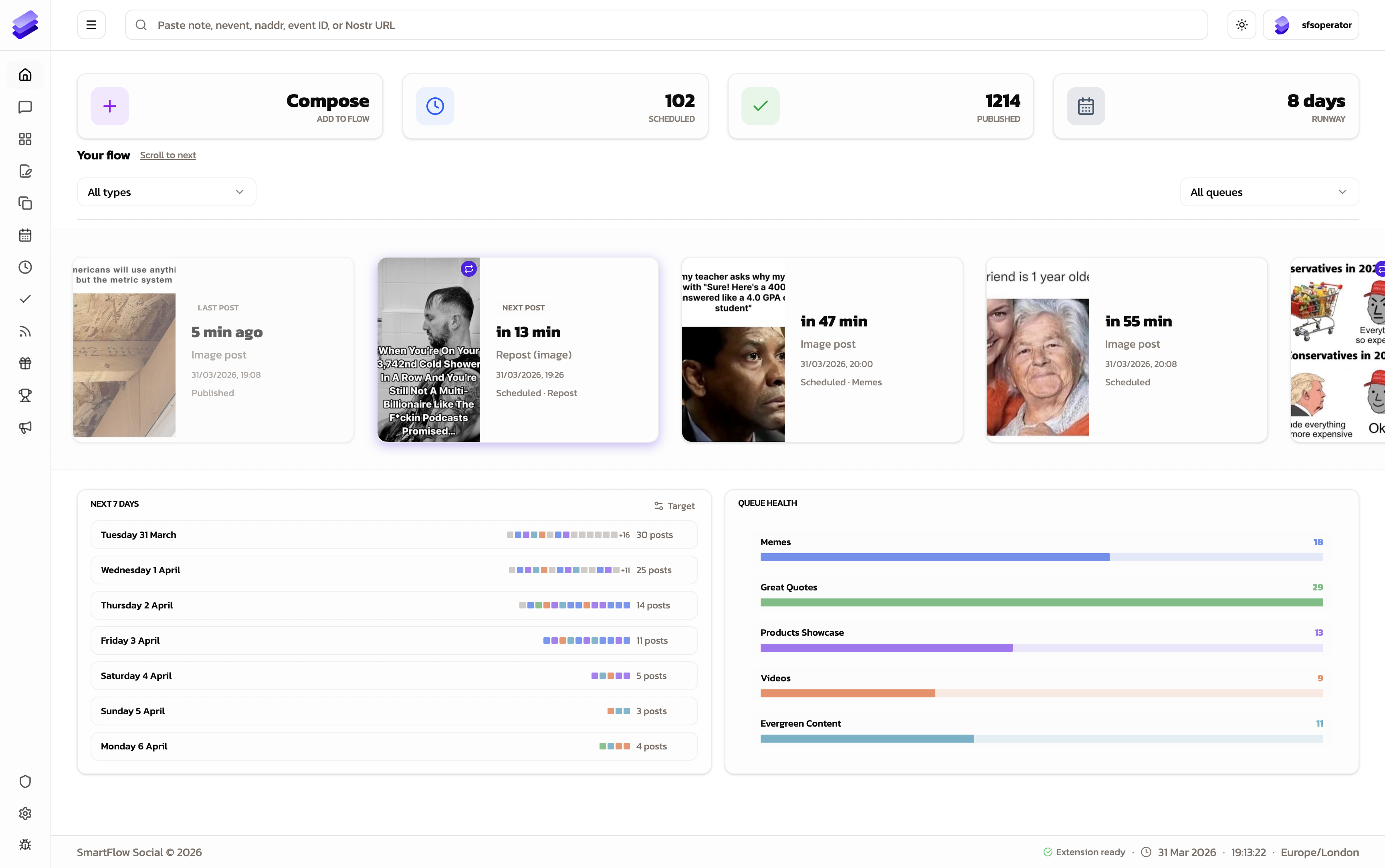
Task: Select the trophy achievements icon
Action: pos(25,395)
